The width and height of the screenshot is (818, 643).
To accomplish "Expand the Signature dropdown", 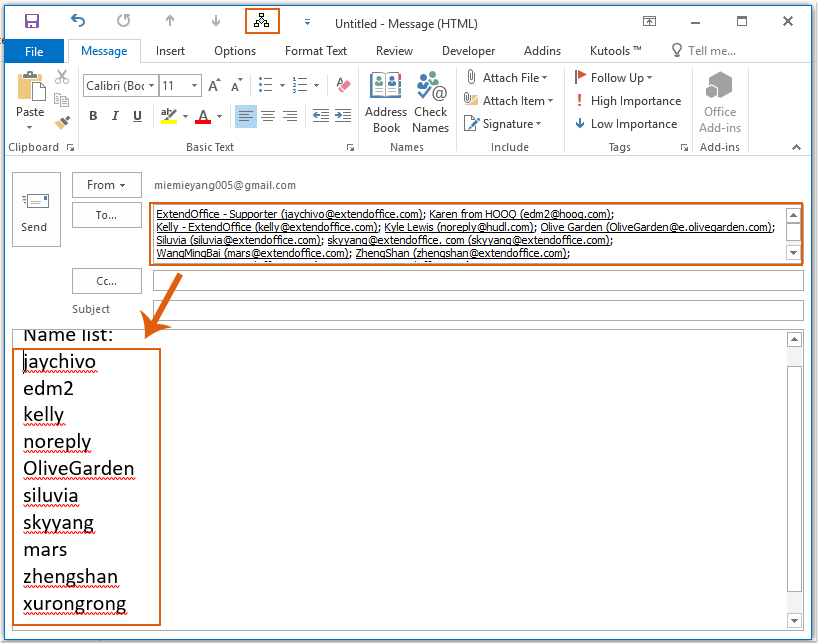I will tap(510, 124).
